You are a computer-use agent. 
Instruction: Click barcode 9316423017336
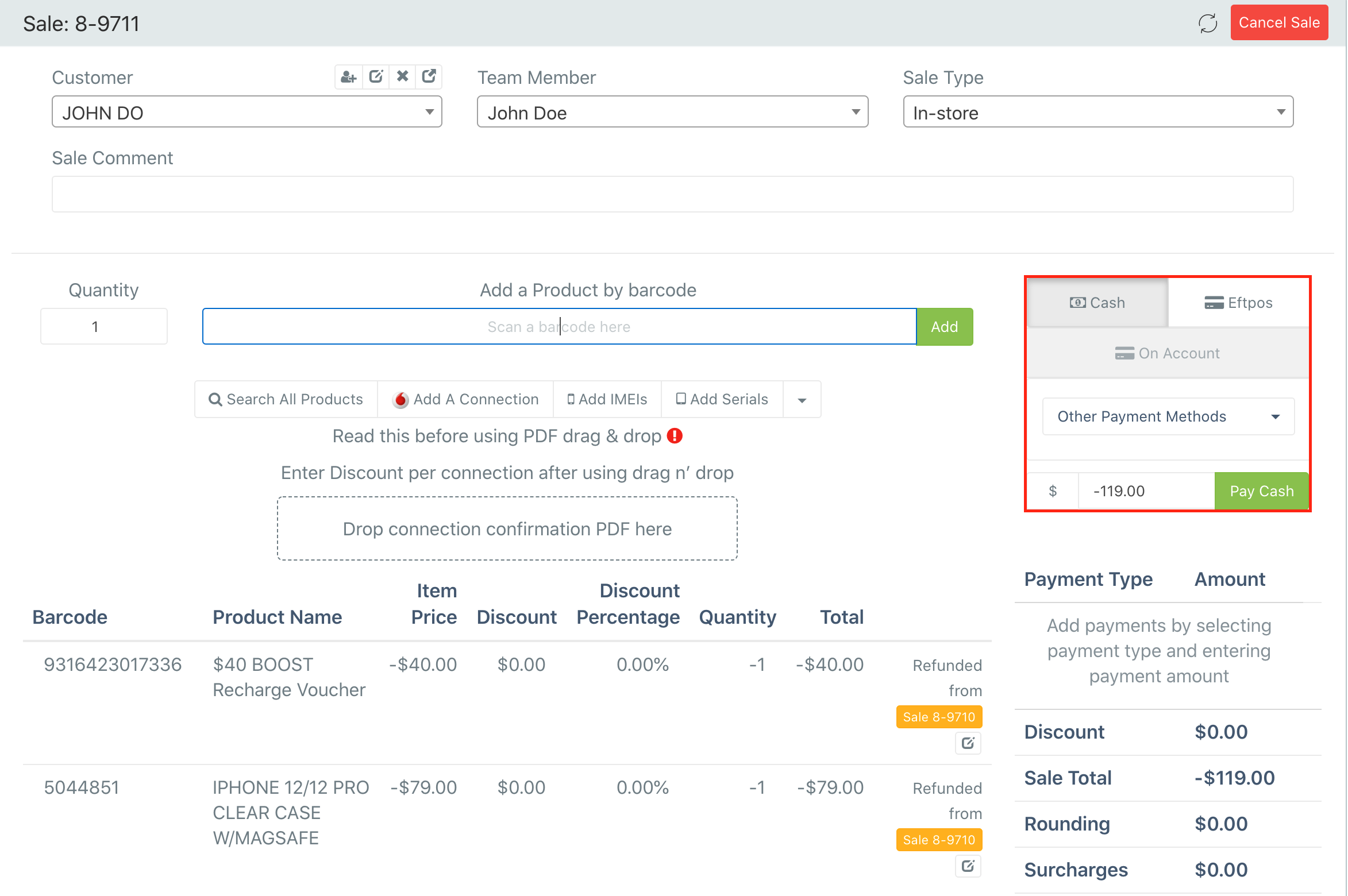(113, 665)
